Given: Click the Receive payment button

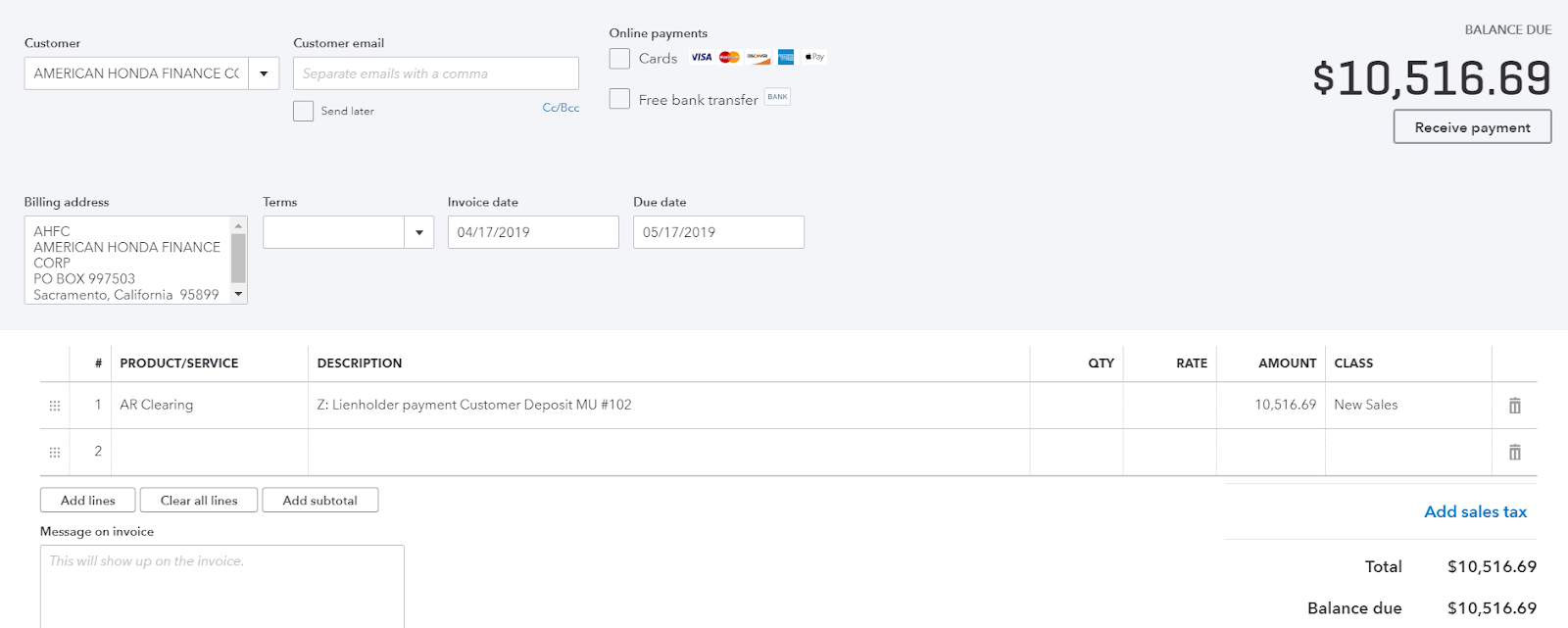Looking at the screenshot, I should click(x=1472, y=127).
